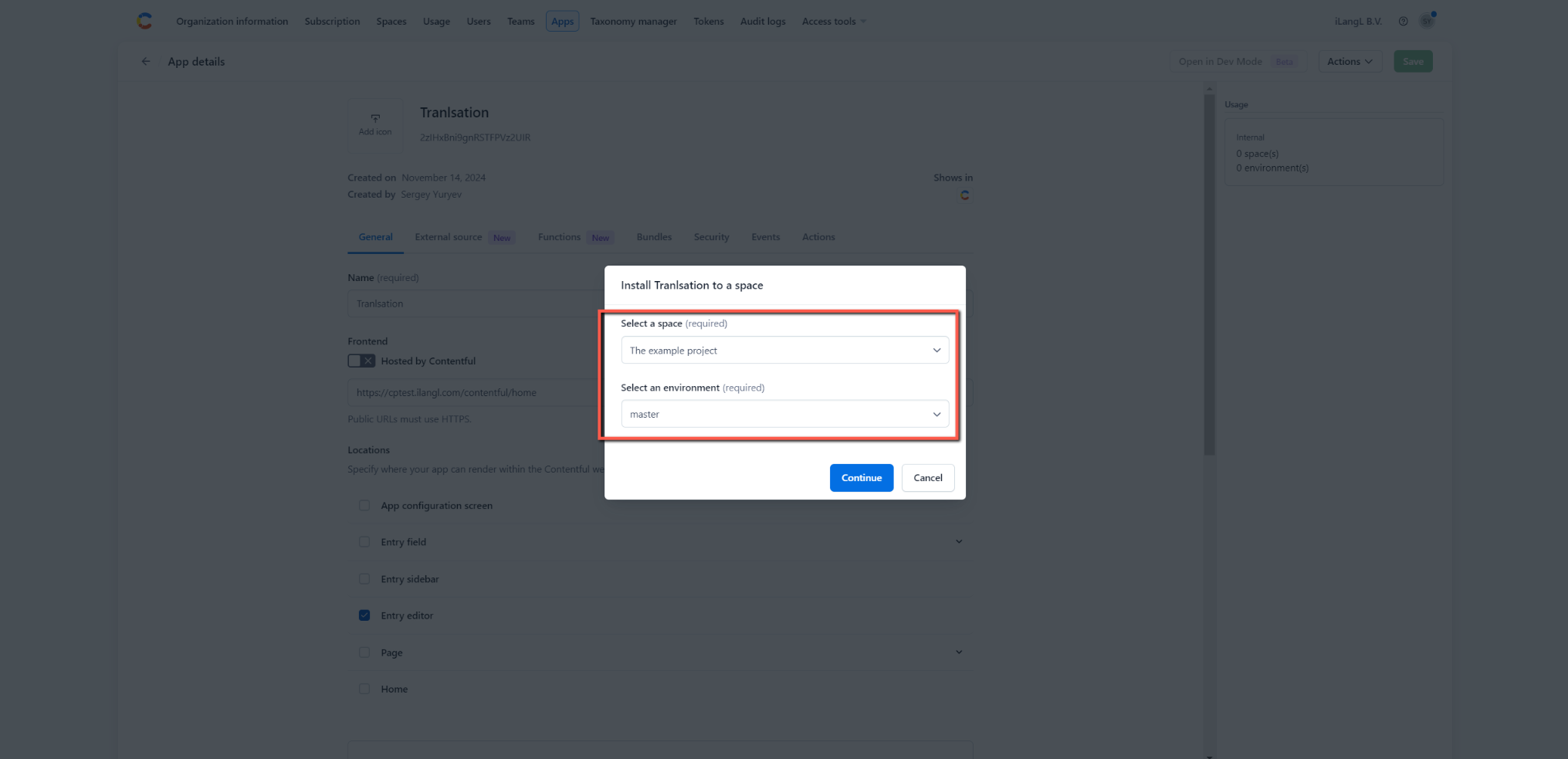
Task: Switch to the Functions tab
Action: coord(576,237)
